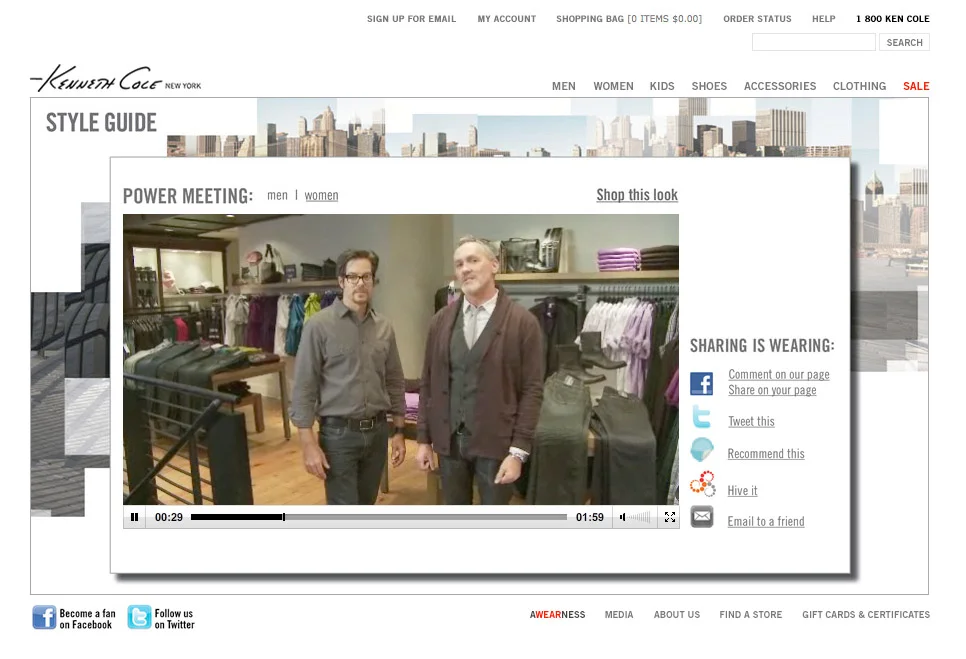The height and width of the screenshot is (659, 966).
Task: Pause the video with the pause button
Action: click(x=134, y=517)
